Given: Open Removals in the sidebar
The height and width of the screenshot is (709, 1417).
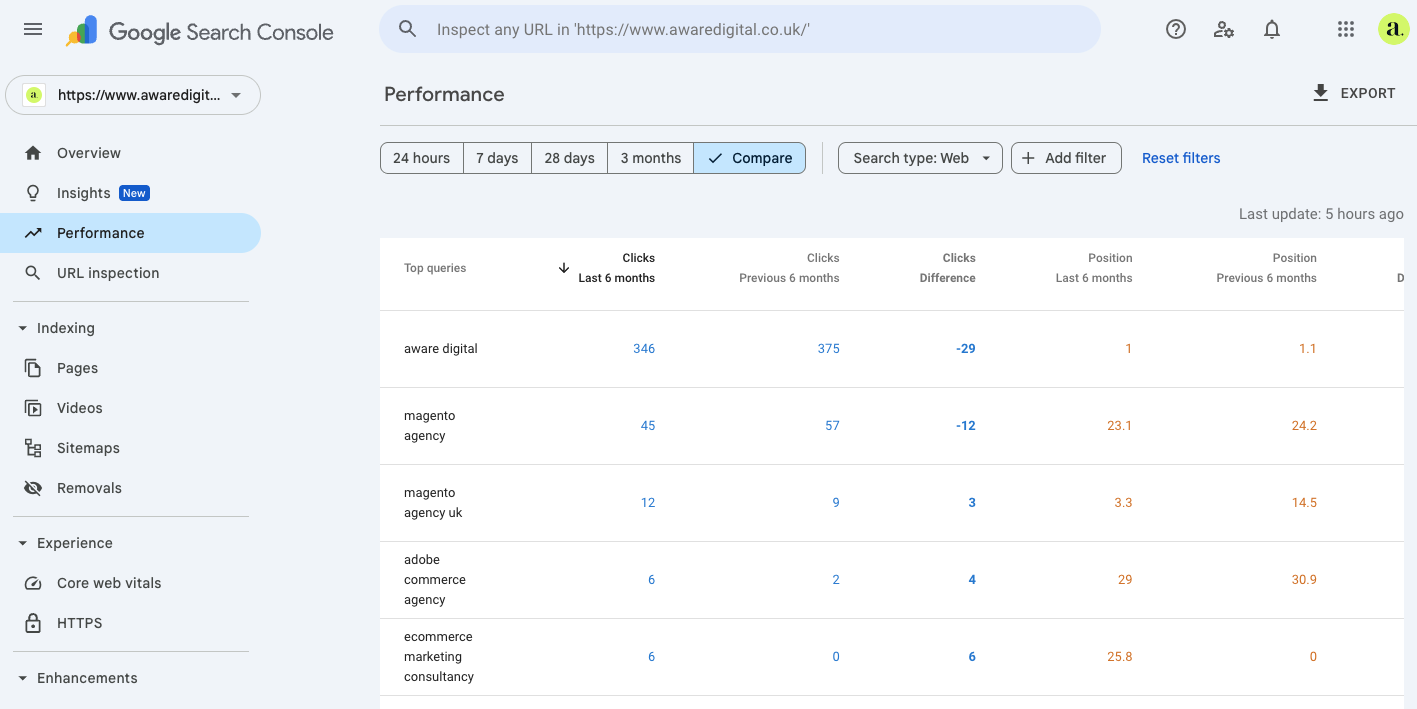Looking at the screenshot, I should pos(130,488).
